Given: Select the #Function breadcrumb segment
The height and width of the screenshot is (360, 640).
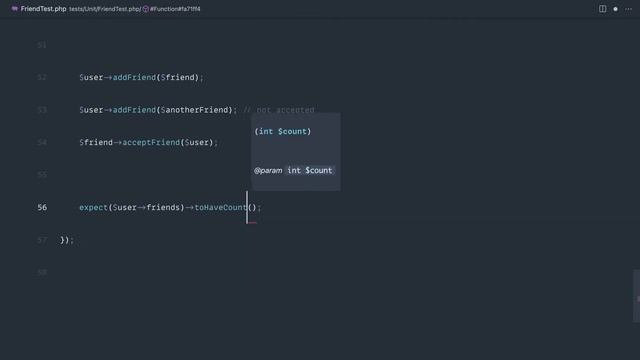Looking at the screenshot, I should 175,9.
